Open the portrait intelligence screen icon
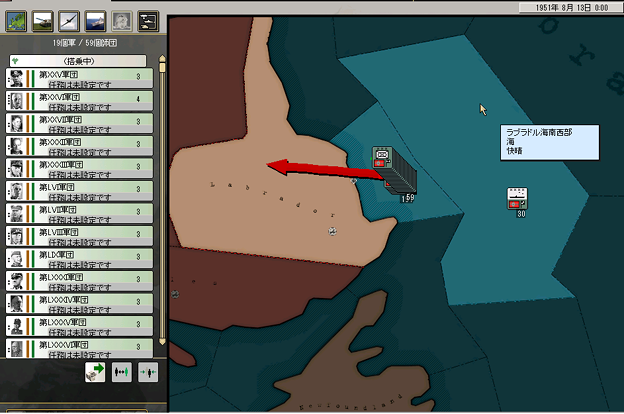The height and width of the screenshot is (414, 624). coord(122,21)
